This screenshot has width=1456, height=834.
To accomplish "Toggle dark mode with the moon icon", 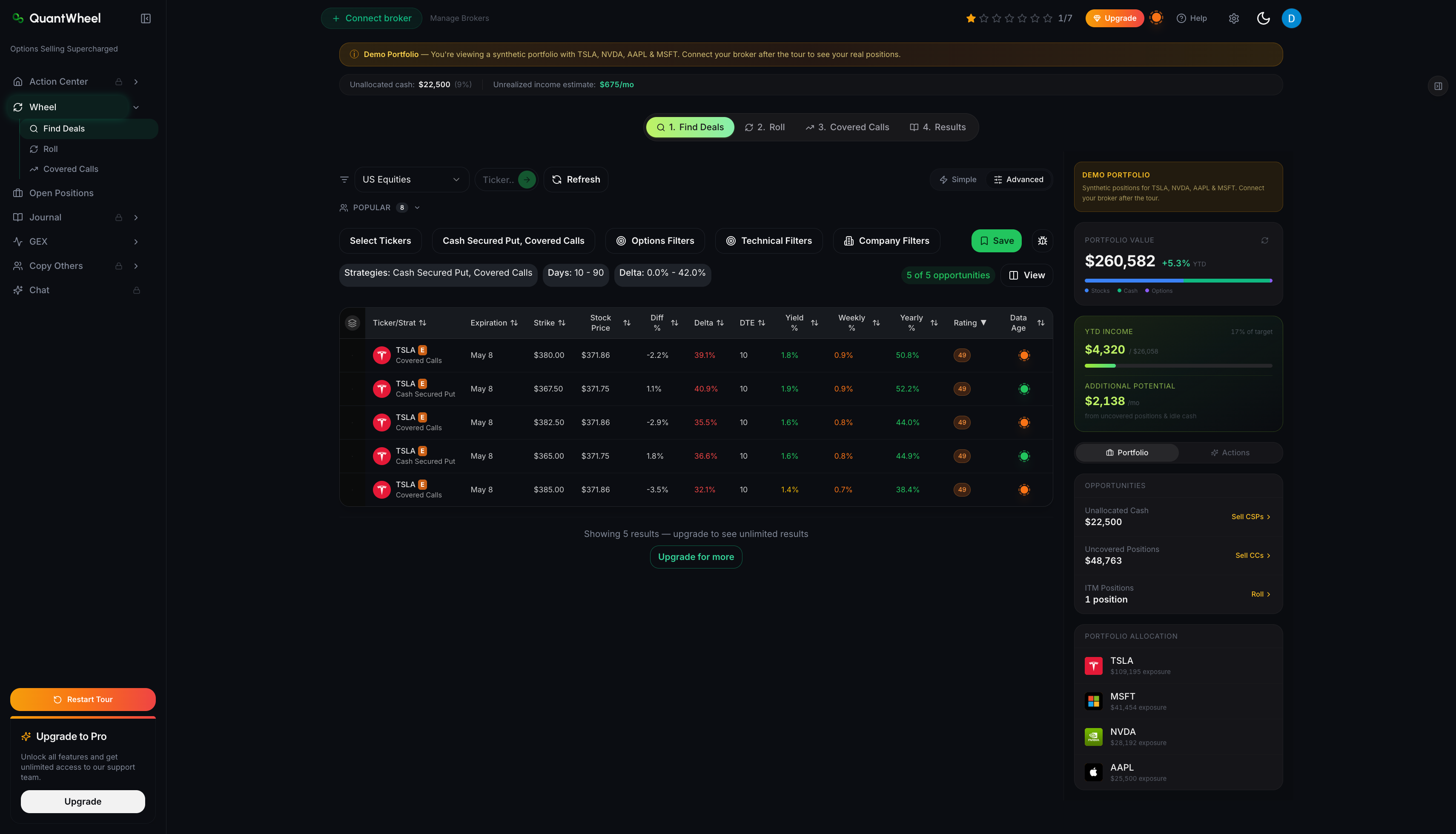I will [x=1263, y=18].
